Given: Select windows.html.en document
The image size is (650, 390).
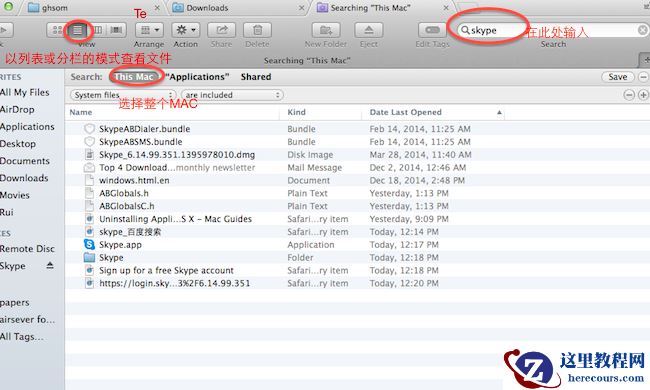Looking at the screenshot, I should [x=134, y=180].
